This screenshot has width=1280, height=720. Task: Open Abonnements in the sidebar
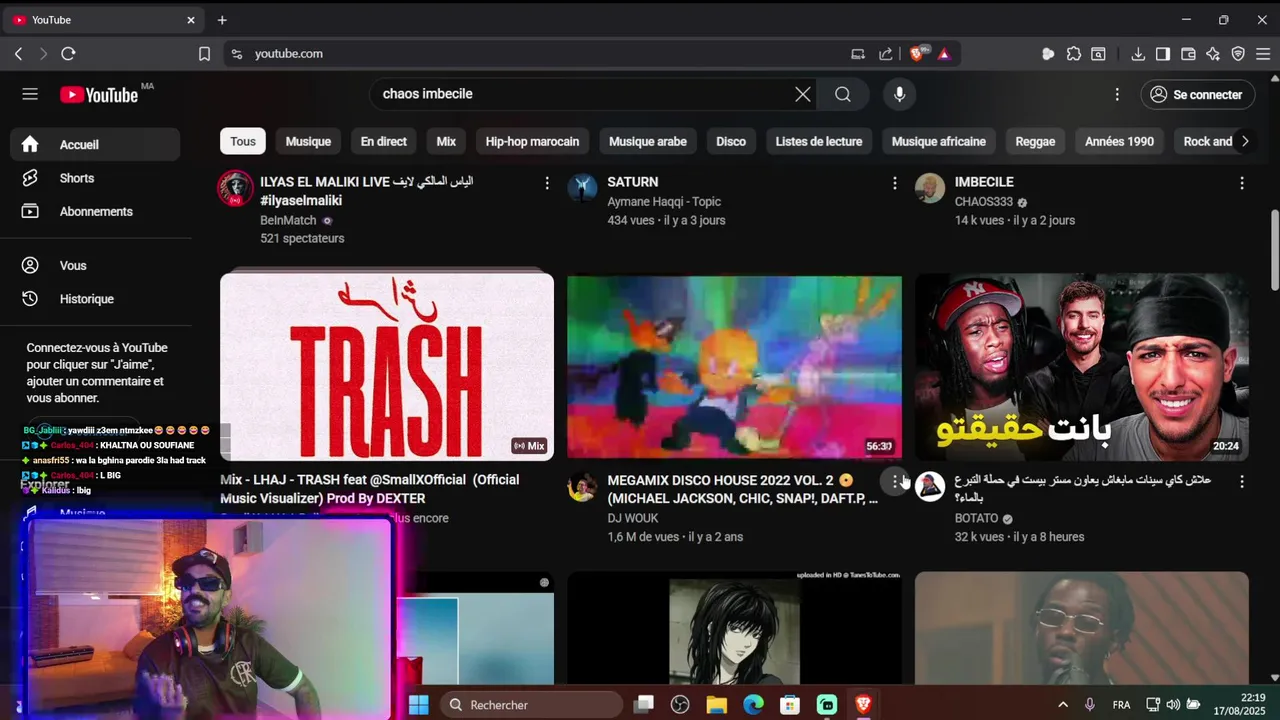[x=96, y=212]
